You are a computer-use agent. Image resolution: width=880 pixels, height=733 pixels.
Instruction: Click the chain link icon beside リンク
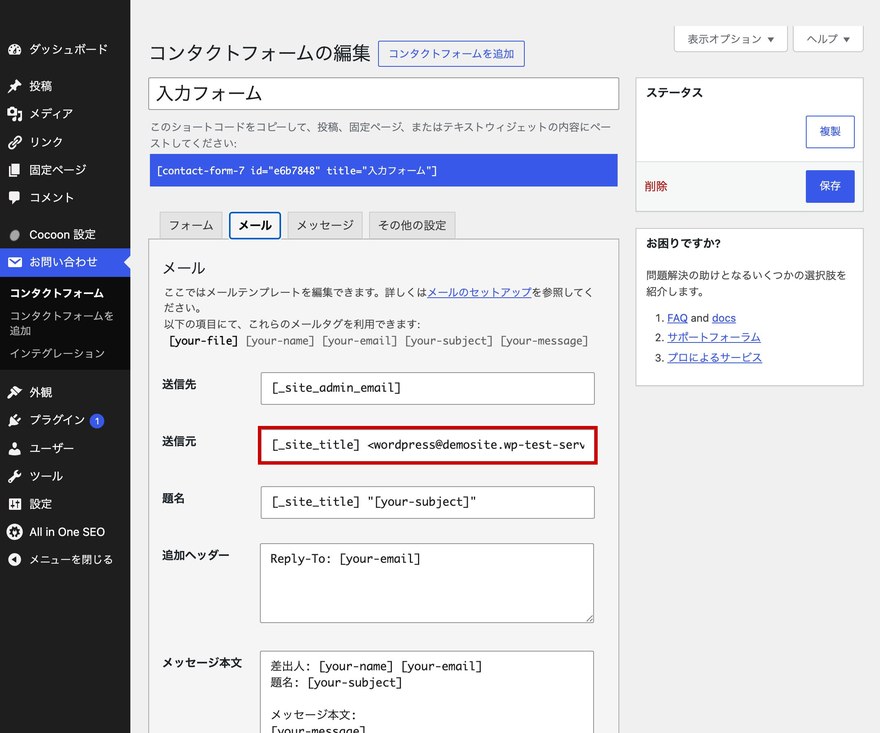tap(15, 142)
